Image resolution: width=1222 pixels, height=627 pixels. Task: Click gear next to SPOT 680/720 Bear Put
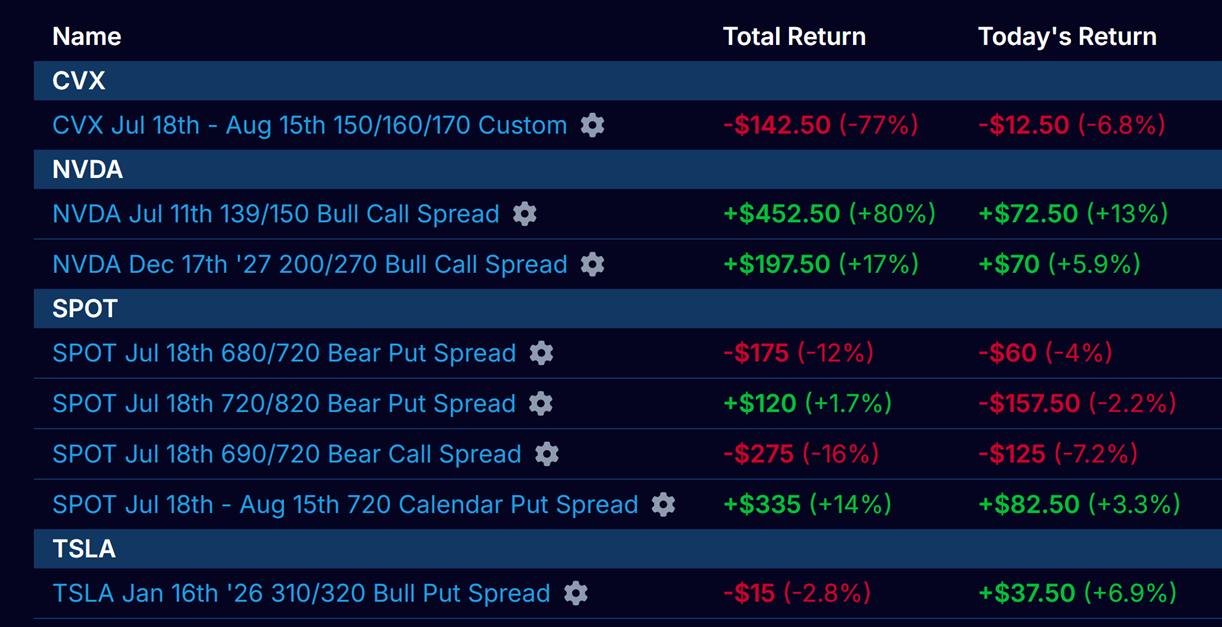tap(541, 353)
